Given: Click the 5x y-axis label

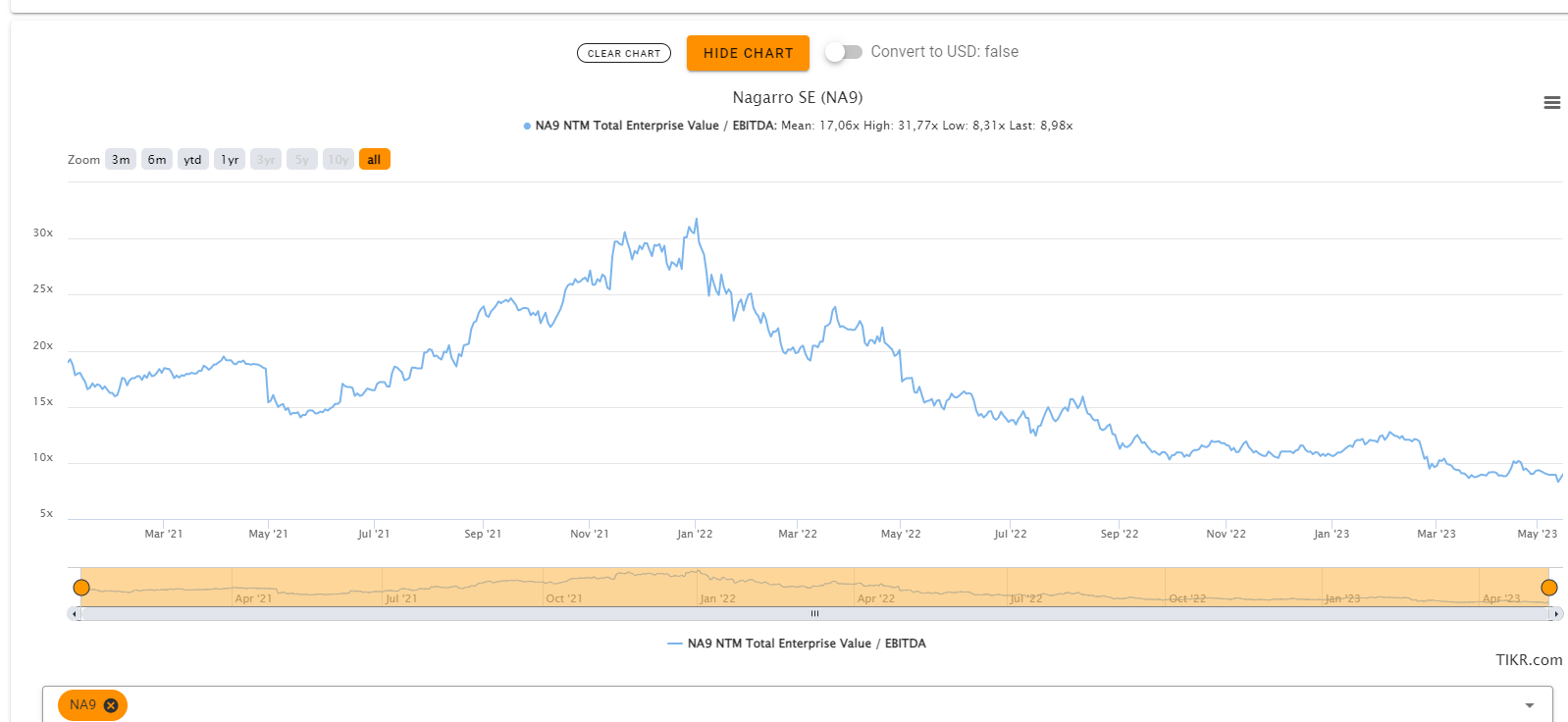Looking at the screenshot, I should pyautogui.click(x=47, y=514).
